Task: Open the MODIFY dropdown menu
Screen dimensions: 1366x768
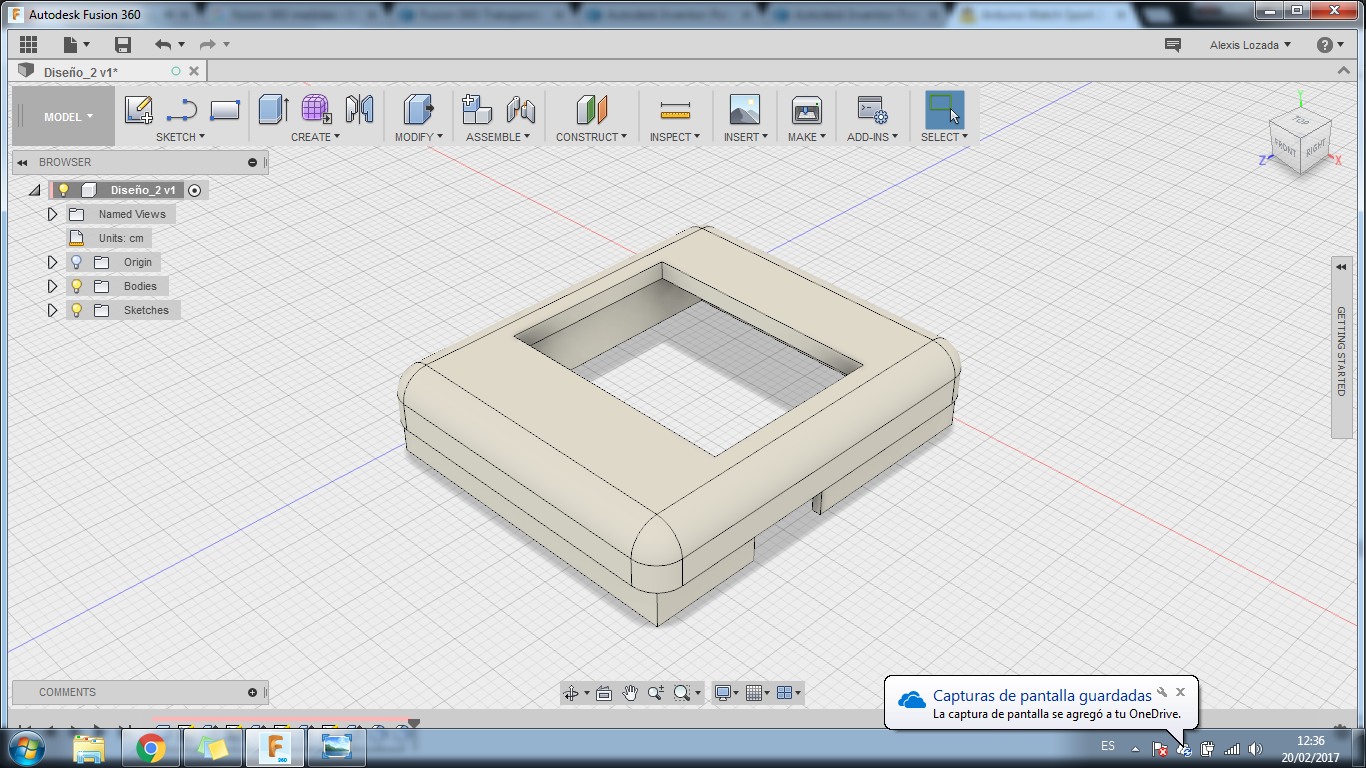Action: (419, 137)
